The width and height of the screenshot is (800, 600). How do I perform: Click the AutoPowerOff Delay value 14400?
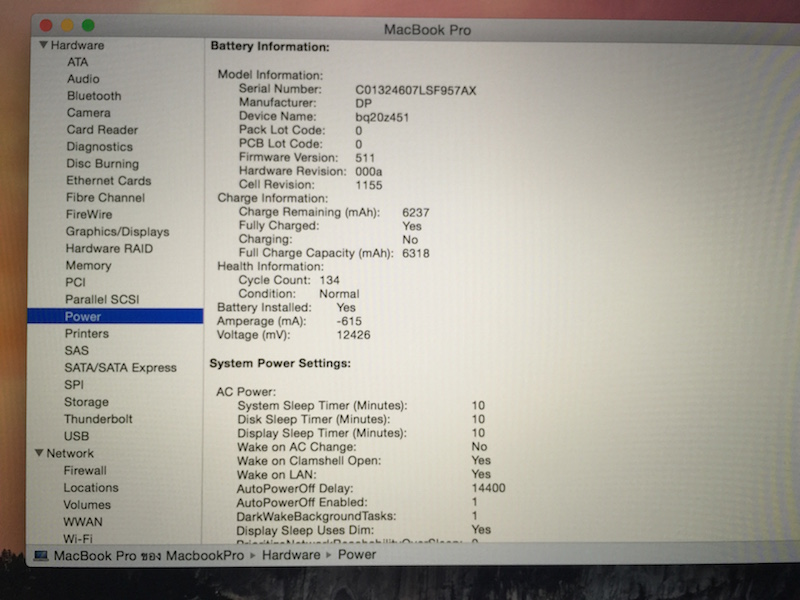click(489, 488)
